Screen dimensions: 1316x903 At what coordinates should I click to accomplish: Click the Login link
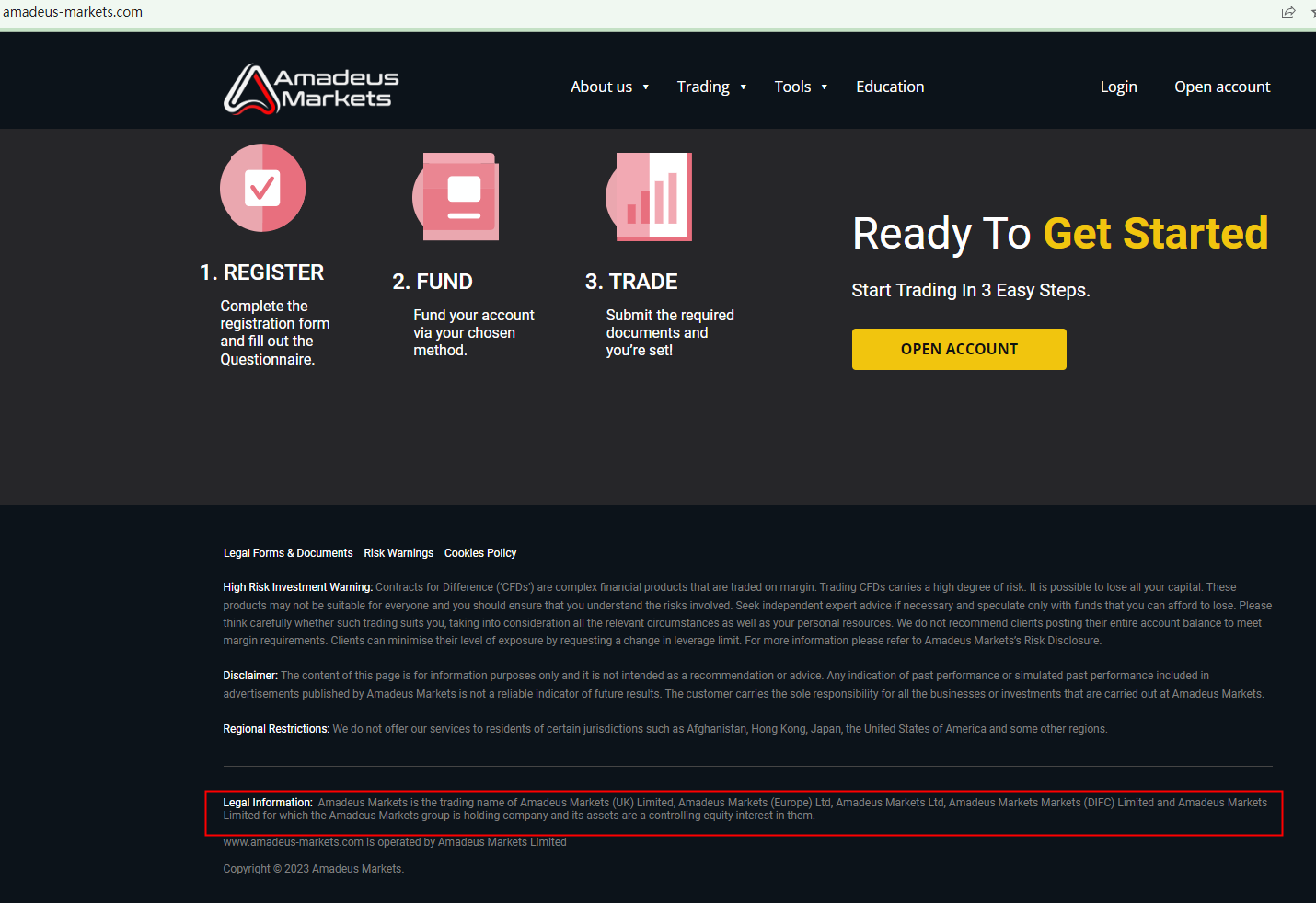click(1119, 87)
